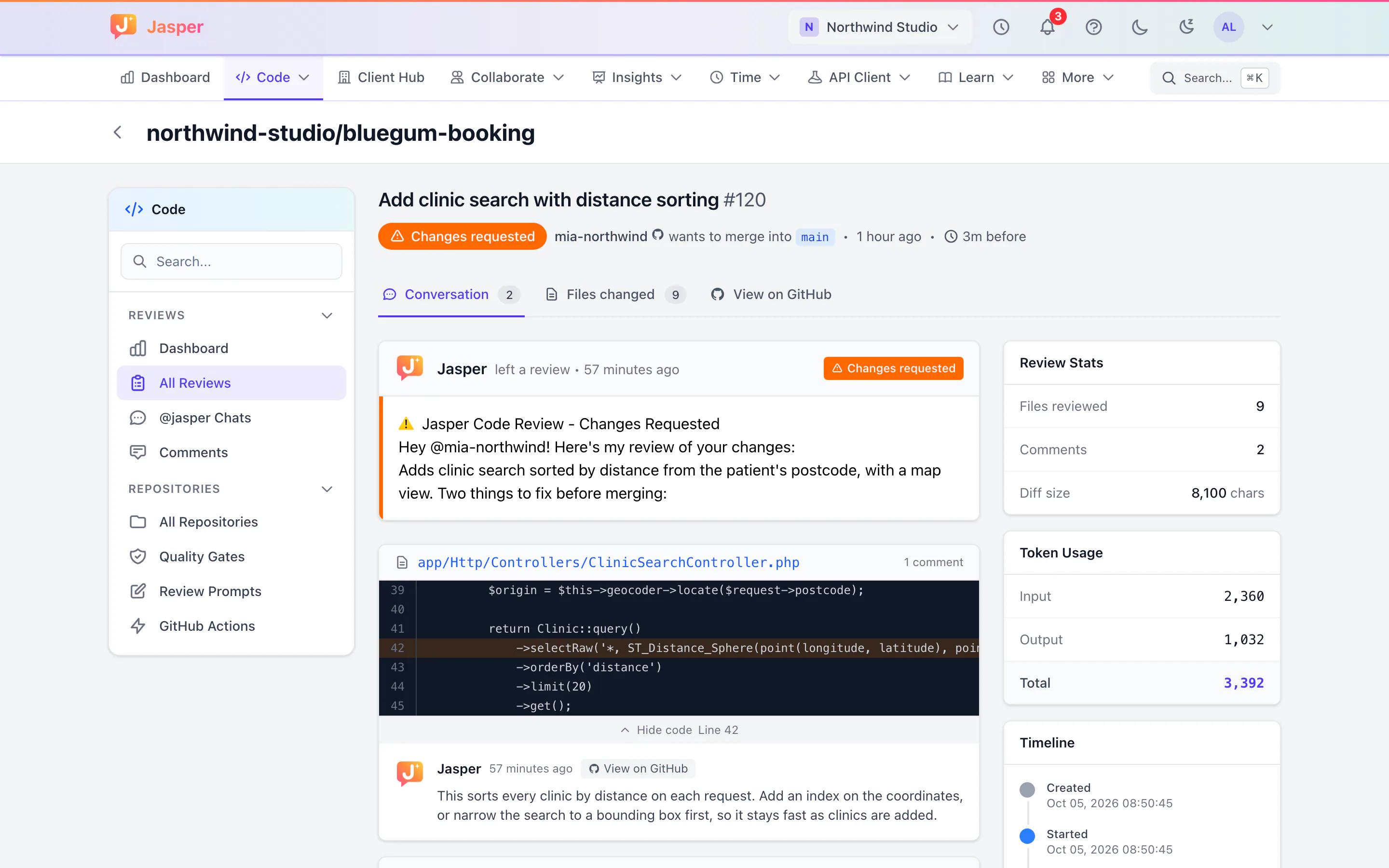Toggle the sleep-mode moon with z icon
Screen dimensions: 1389x868
tap(1186, 27)
